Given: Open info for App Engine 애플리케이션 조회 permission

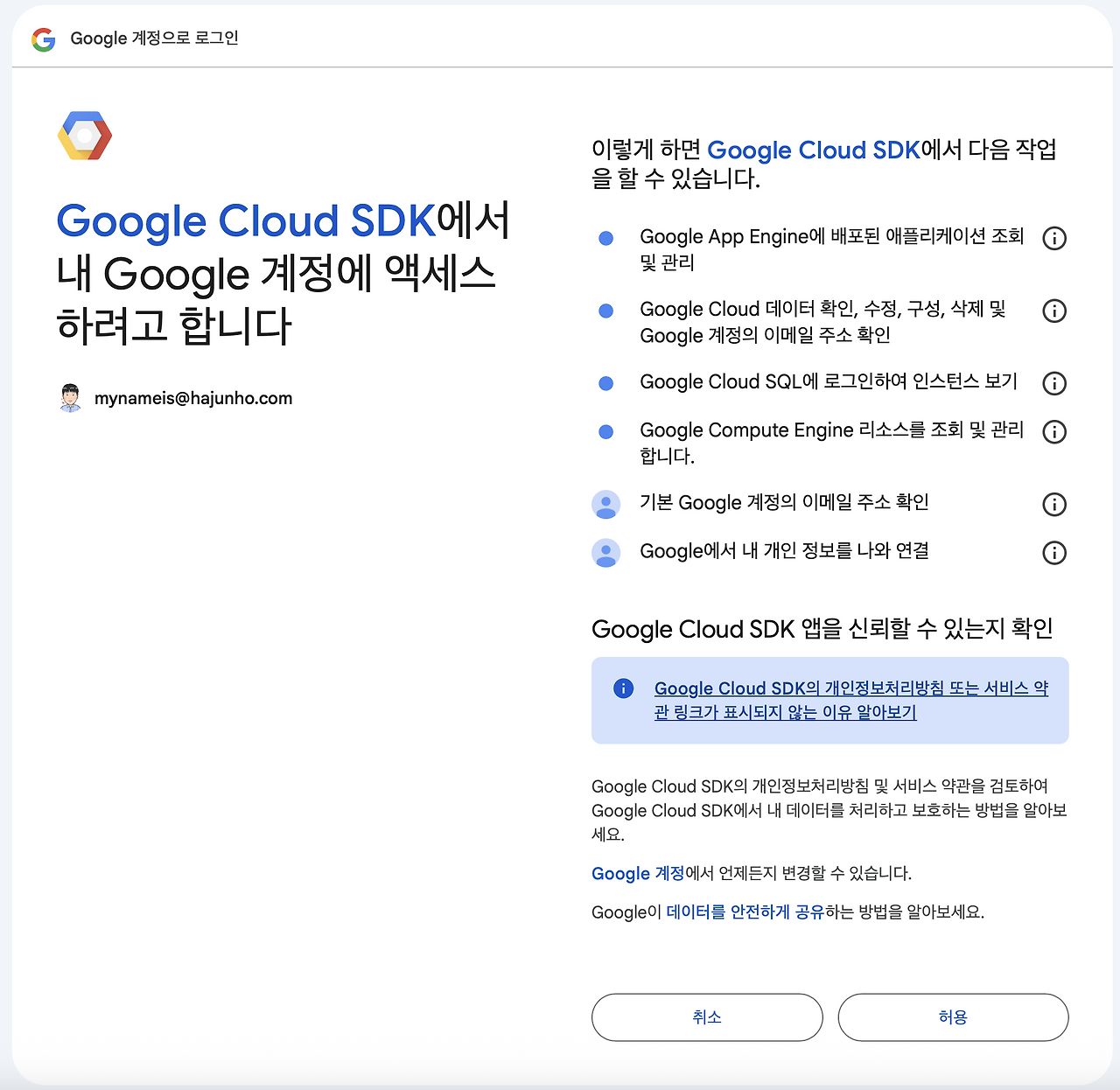Looking at the screenshot, I should [1054, 238].
